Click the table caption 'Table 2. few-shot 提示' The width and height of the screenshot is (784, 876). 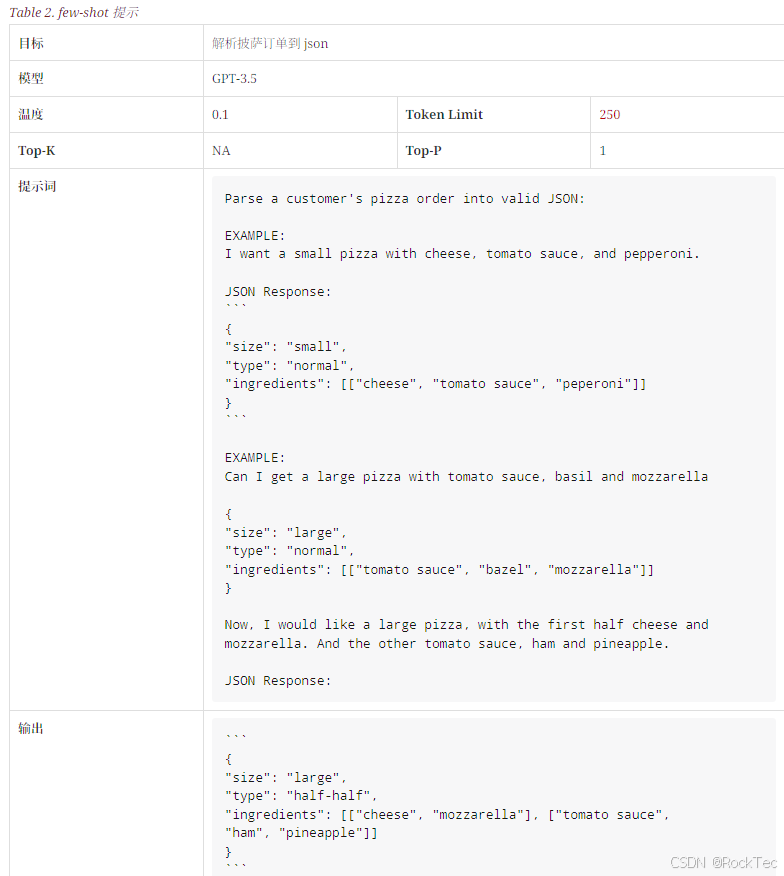point(74,12)
